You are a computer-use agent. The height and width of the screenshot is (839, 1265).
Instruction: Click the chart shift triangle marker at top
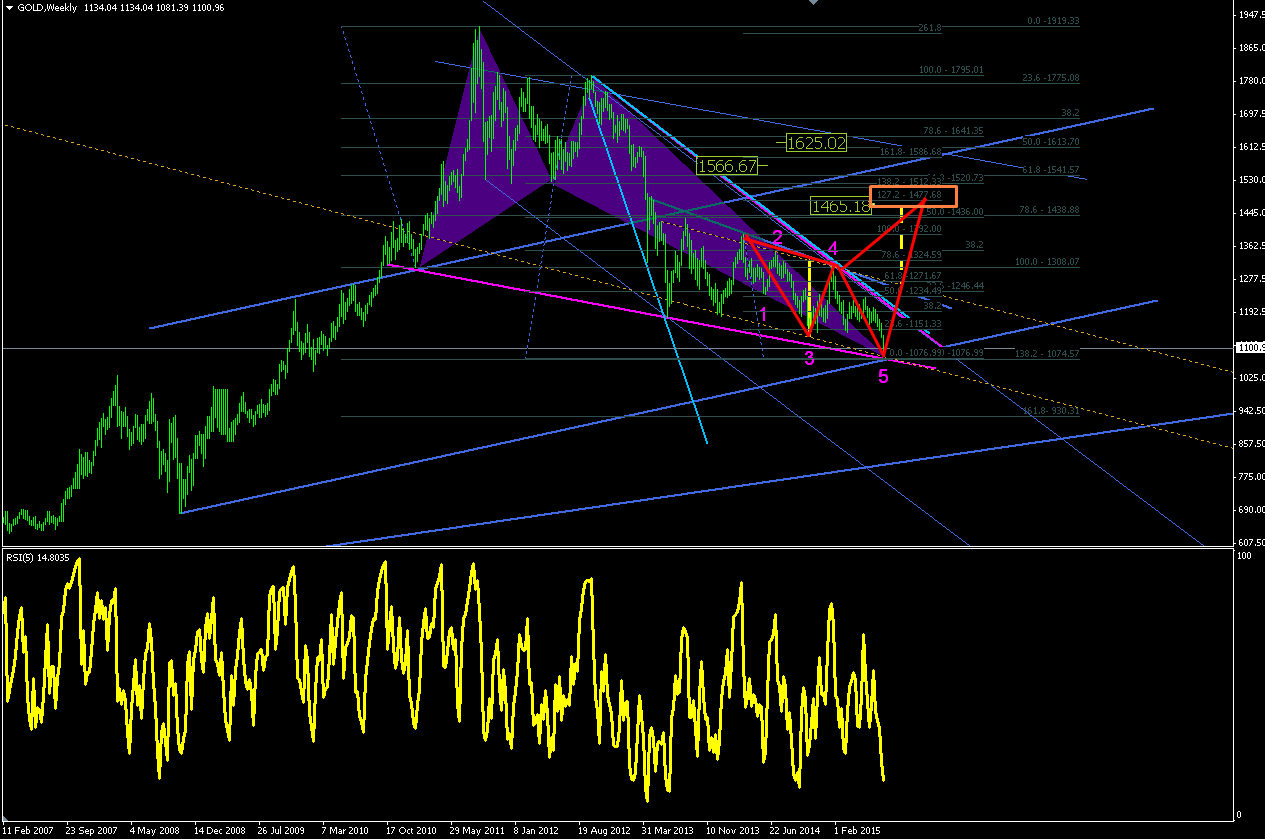pos(813,4)
